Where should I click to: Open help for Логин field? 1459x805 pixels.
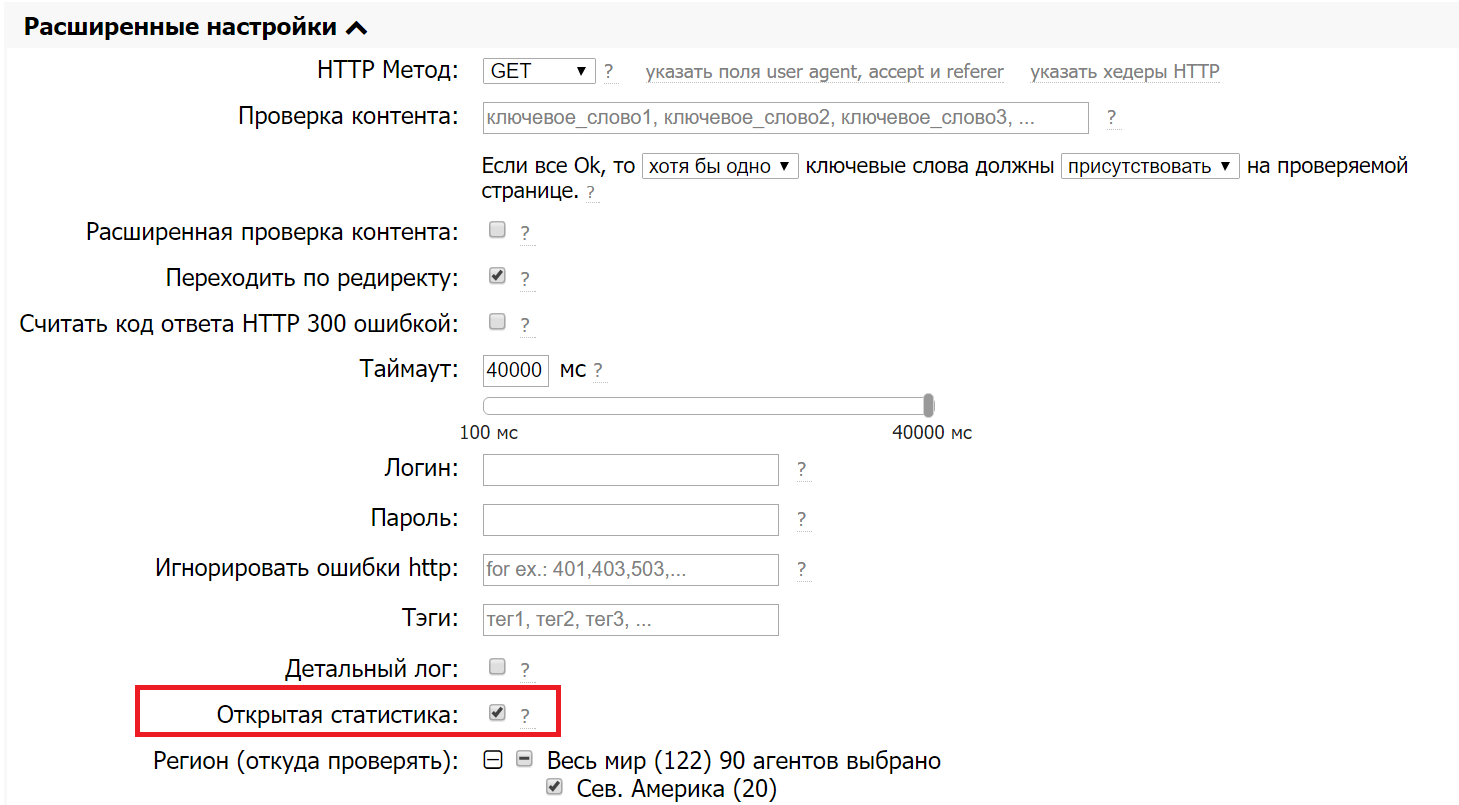pos(803,469)
